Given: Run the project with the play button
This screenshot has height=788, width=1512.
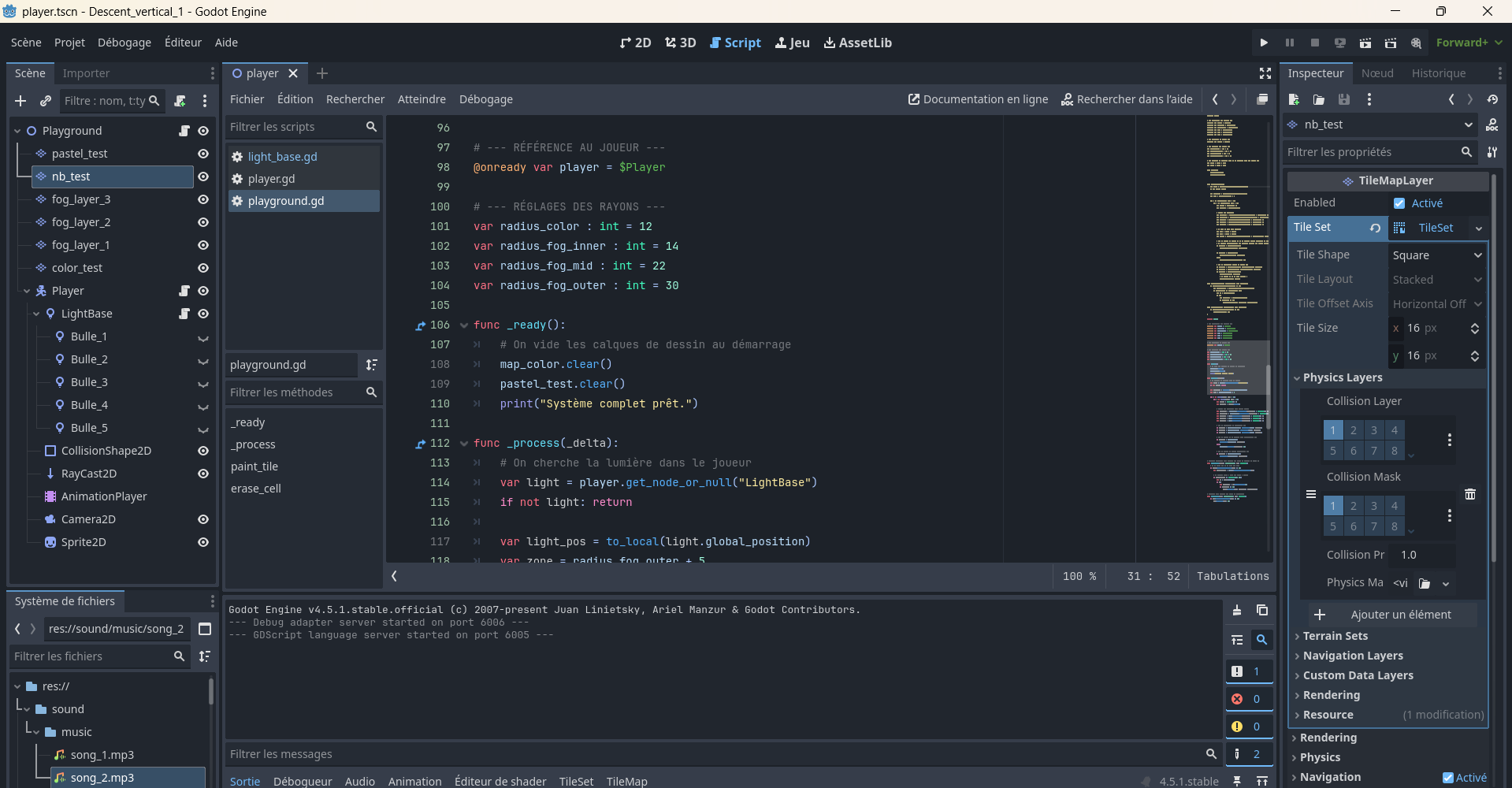Looking at the screenshot, I should [1264, 43].
